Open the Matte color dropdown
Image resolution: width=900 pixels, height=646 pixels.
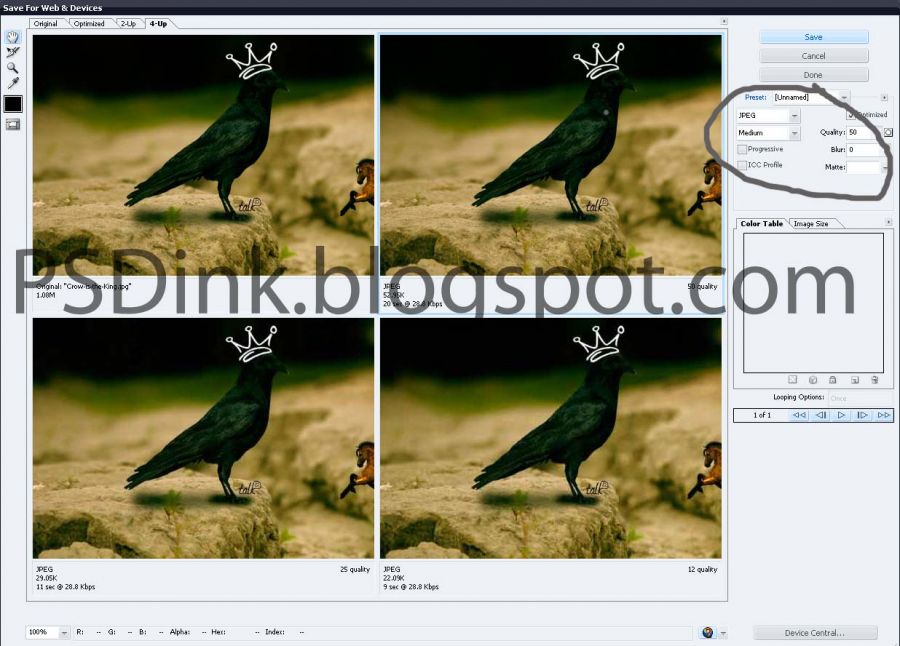click(868, 167)
